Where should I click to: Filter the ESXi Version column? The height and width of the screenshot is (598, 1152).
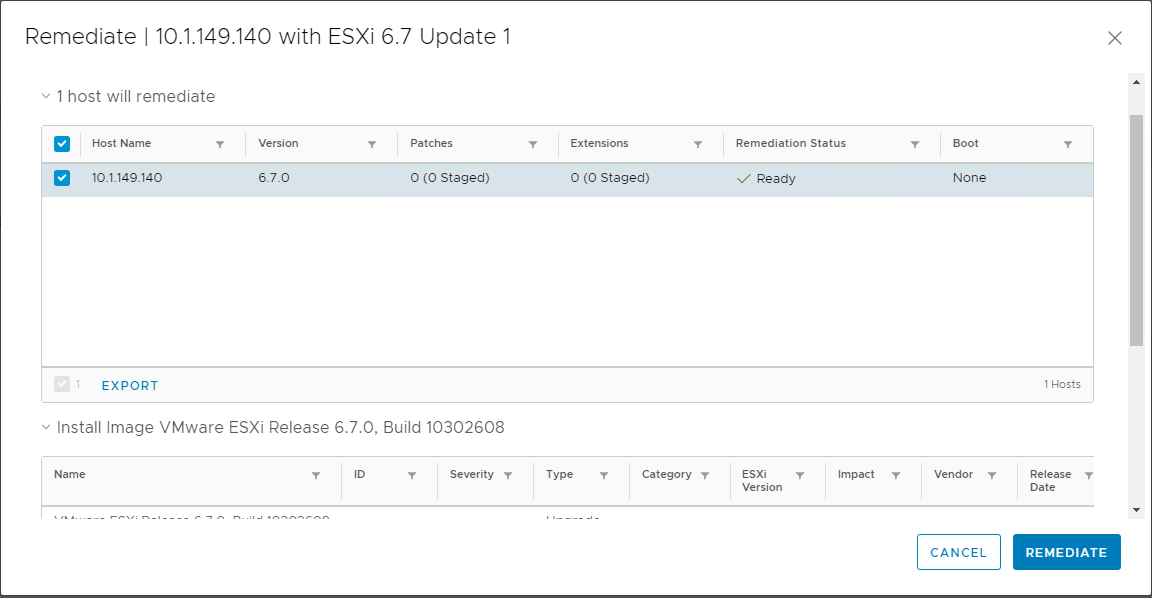(x=800, y=475)
